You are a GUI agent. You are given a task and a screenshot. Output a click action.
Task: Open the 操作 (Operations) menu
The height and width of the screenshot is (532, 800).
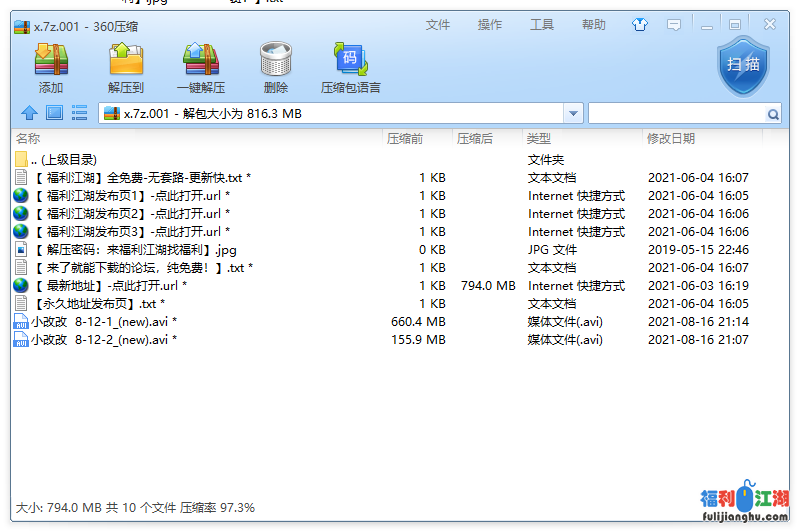(x=490, y=25)
